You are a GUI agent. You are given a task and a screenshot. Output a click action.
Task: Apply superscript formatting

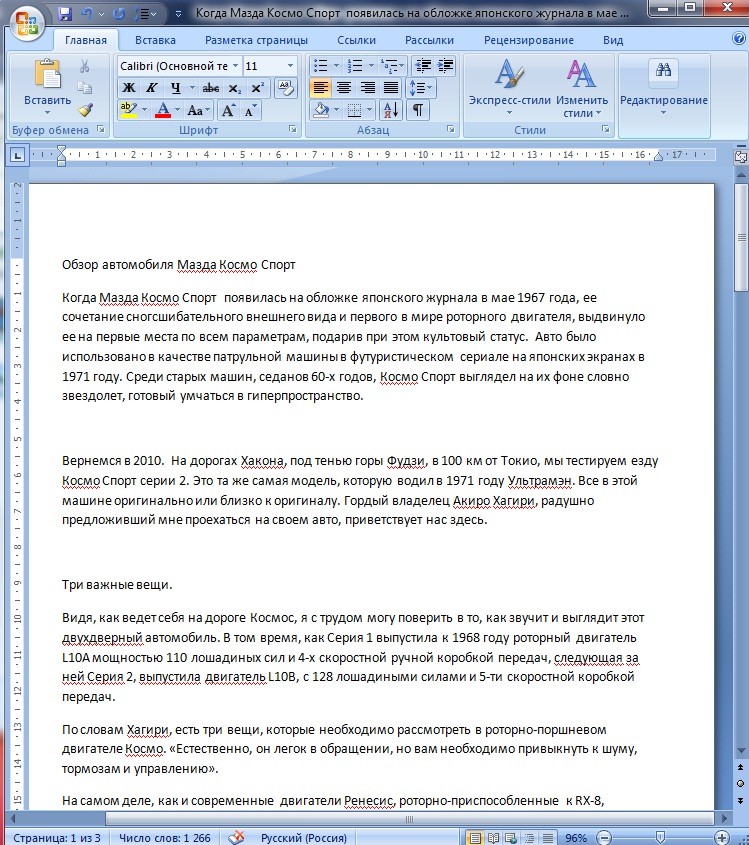coord(257,88)
